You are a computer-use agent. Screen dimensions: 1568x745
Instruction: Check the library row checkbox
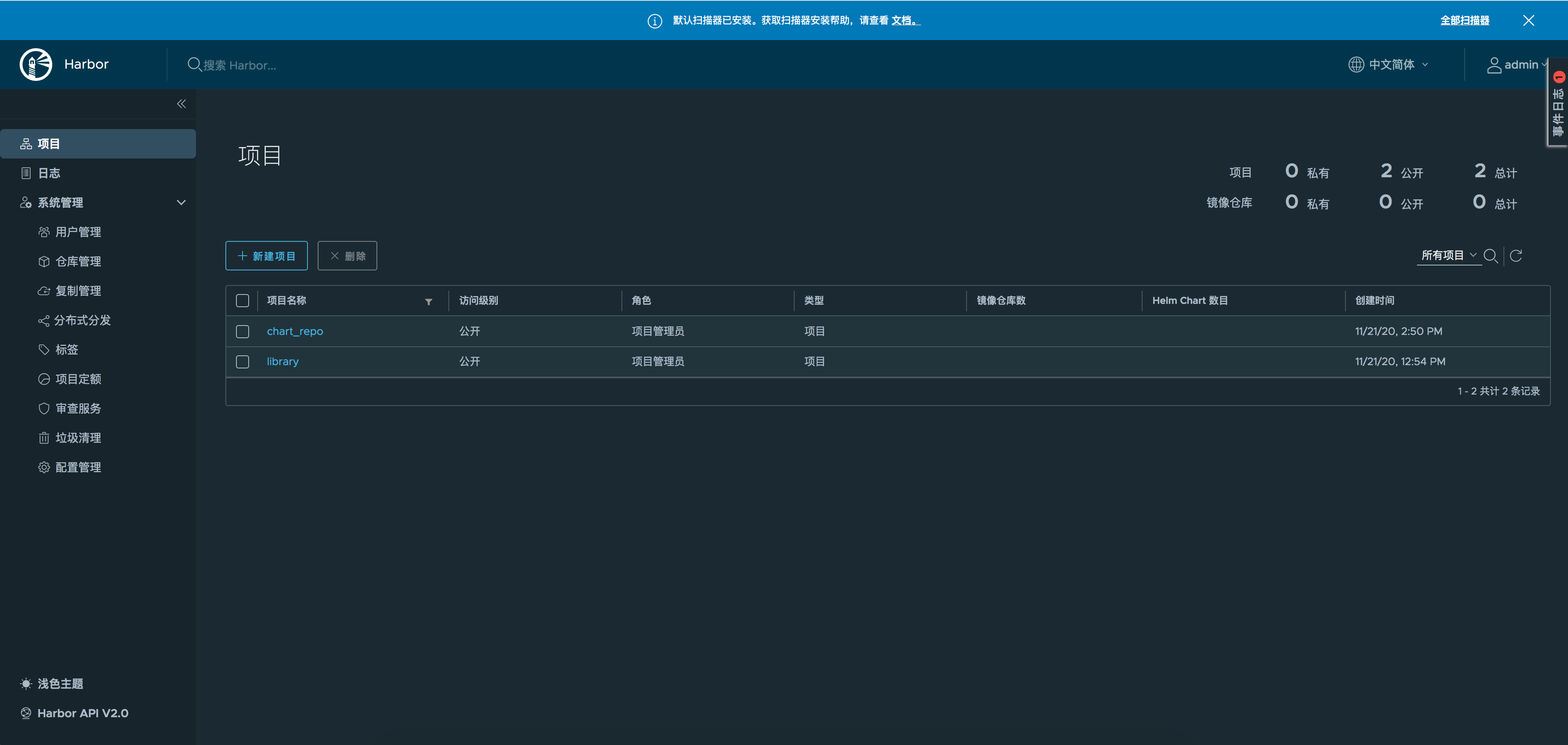pyautogui.click(x=242, y=361)
